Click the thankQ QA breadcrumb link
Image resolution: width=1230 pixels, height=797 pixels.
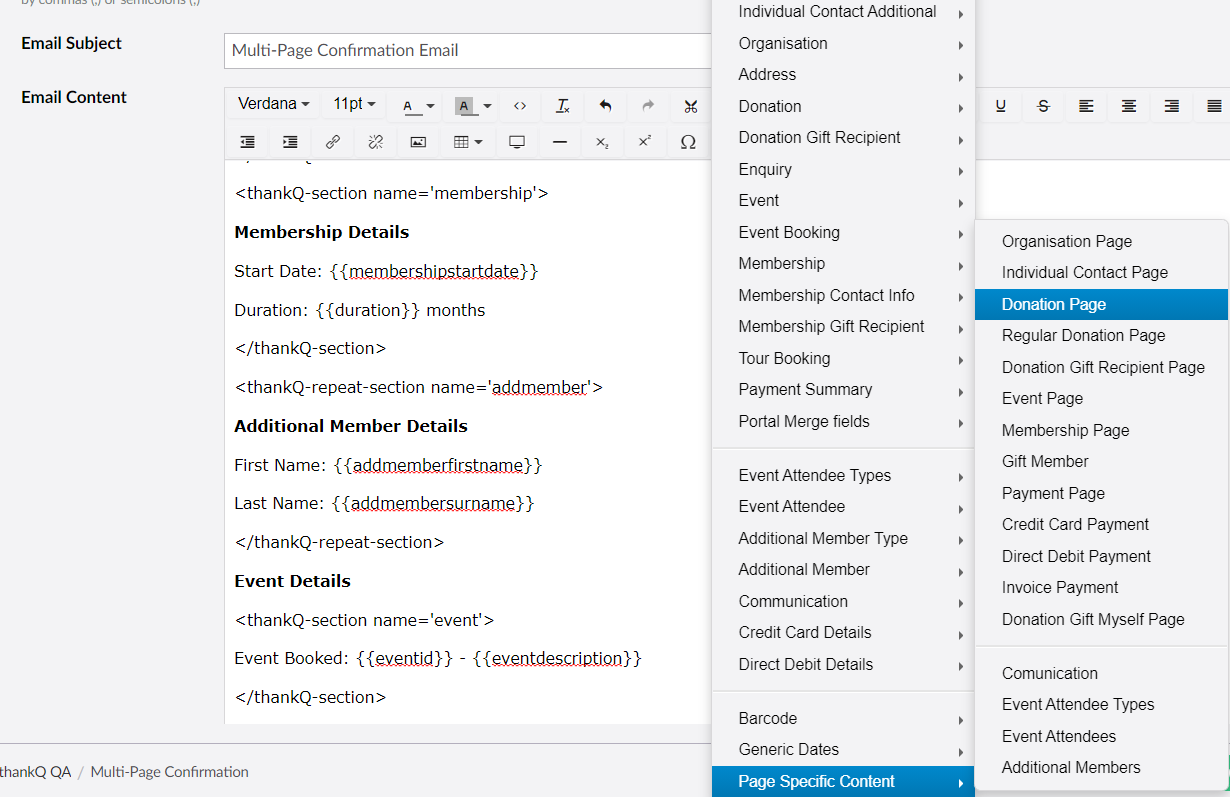click(36, 772)
